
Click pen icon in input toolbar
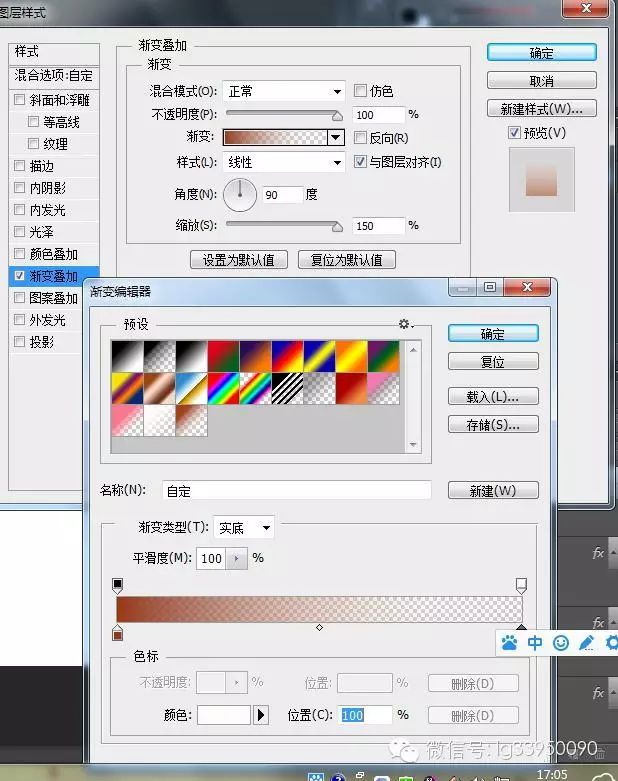coord(587,643)
